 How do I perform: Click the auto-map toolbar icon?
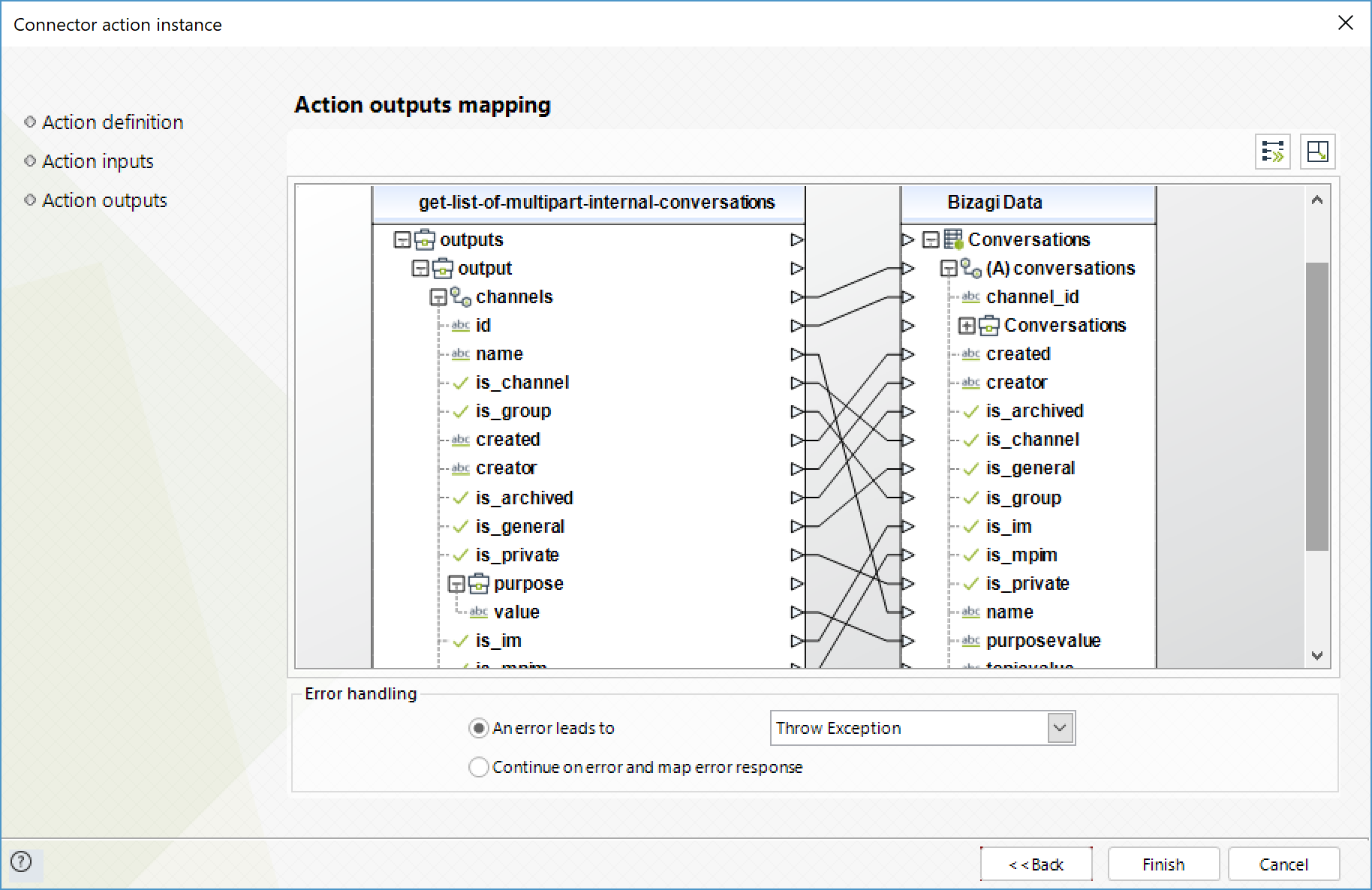pyautogui.click(x=1273, y=152)
